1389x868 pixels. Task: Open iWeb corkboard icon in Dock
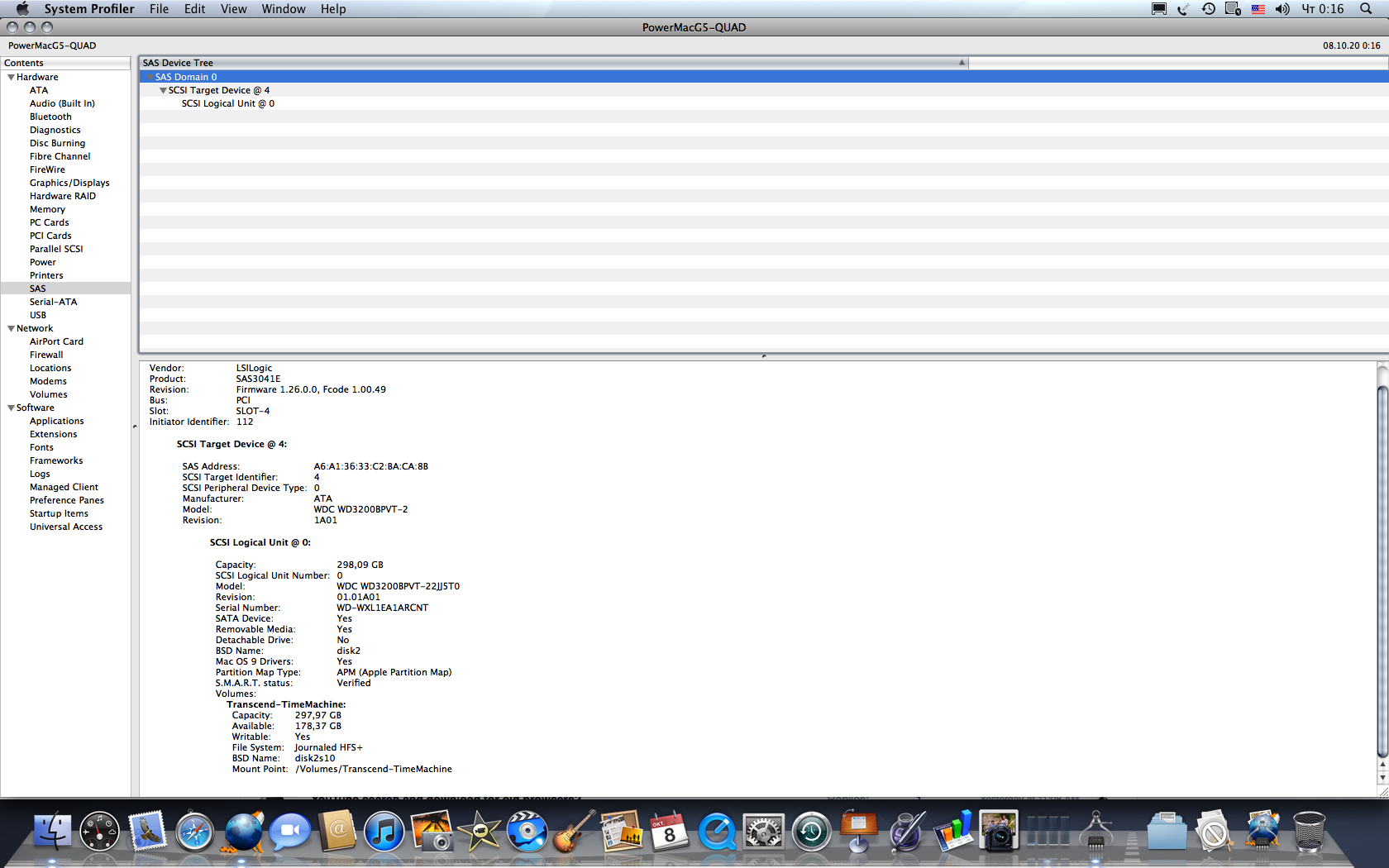[622, 831]
